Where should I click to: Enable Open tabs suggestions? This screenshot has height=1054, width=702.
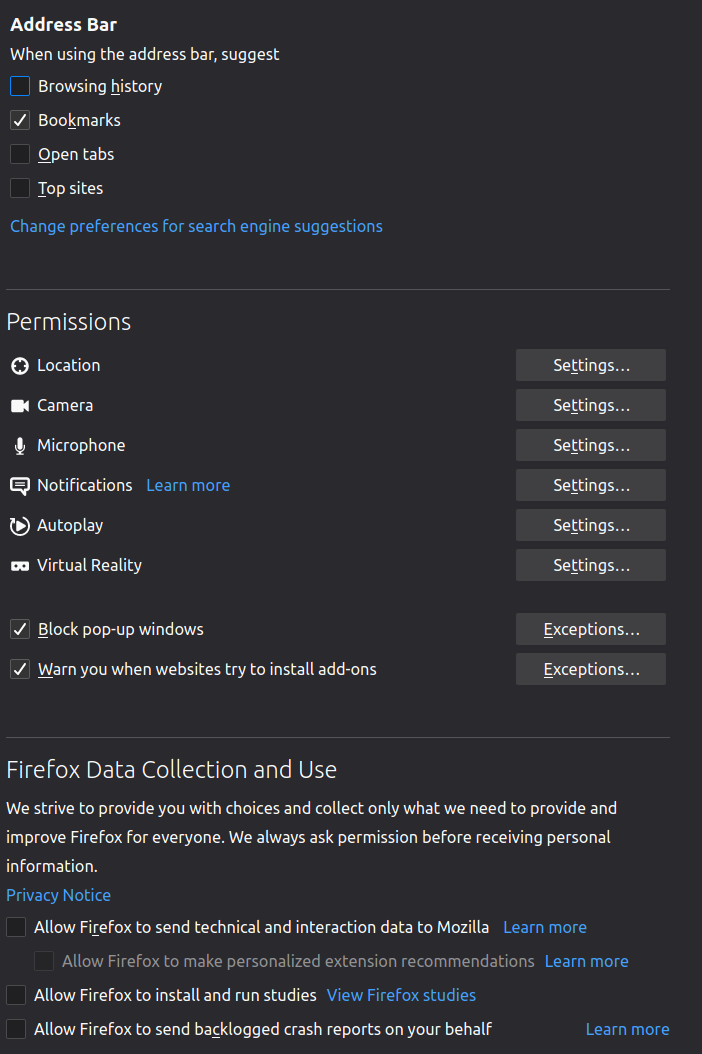click(20, 154)
